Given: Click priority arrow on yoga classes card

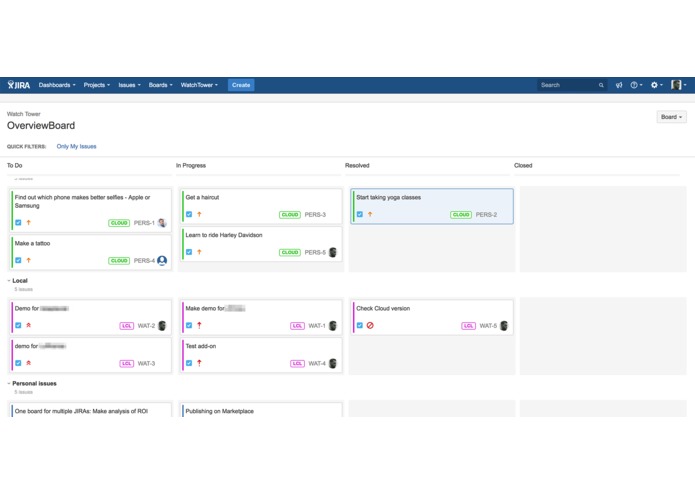Looking at the screenshot, I should coord(370,214).
